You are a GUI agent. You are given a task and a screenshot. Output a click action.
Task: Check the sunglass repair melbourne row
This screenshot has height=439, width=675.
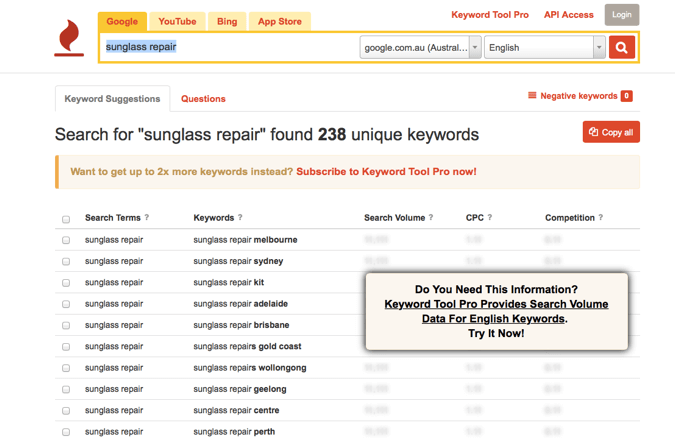point(66,240)
